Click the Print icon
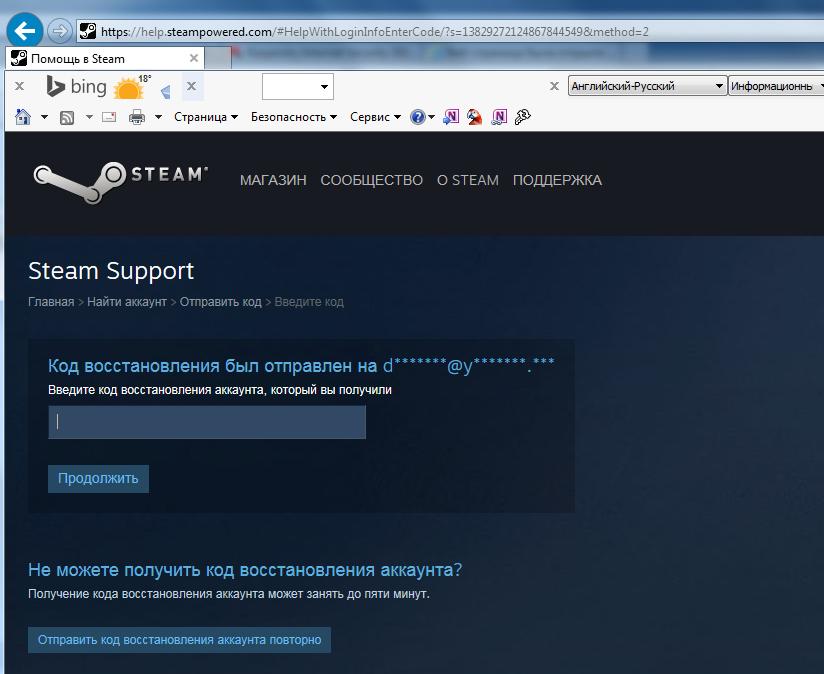The height and width of the screenshot is (674, 824). click(137, 117)
